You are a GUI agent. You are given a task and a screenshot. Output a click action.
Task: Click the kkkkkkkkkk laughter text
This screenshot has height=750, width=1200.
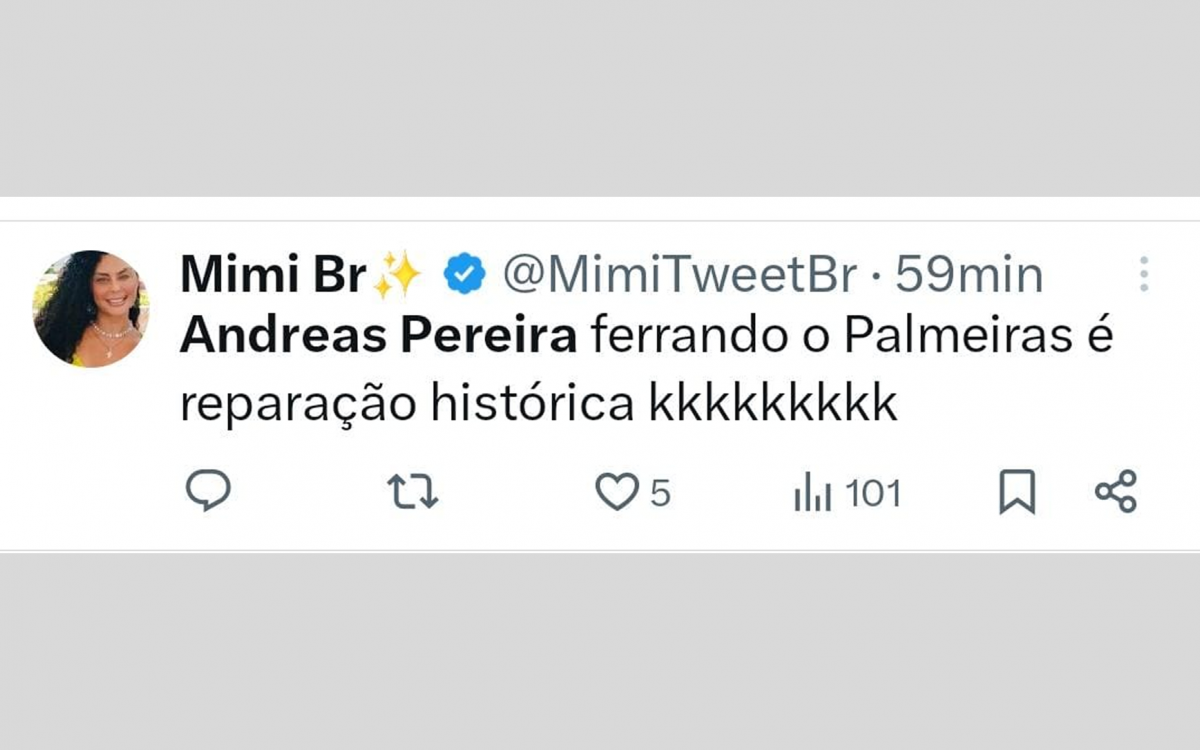770,400
